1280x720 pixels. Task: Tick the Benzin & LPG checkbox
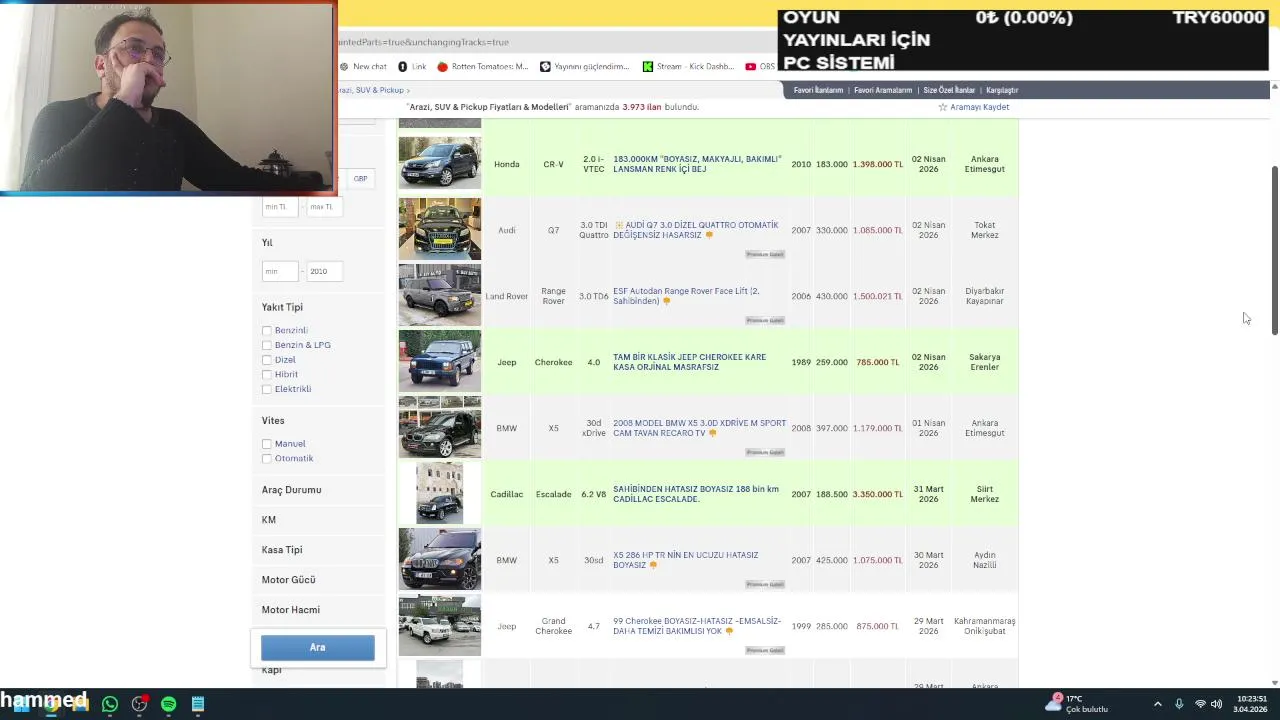point(267,345)
